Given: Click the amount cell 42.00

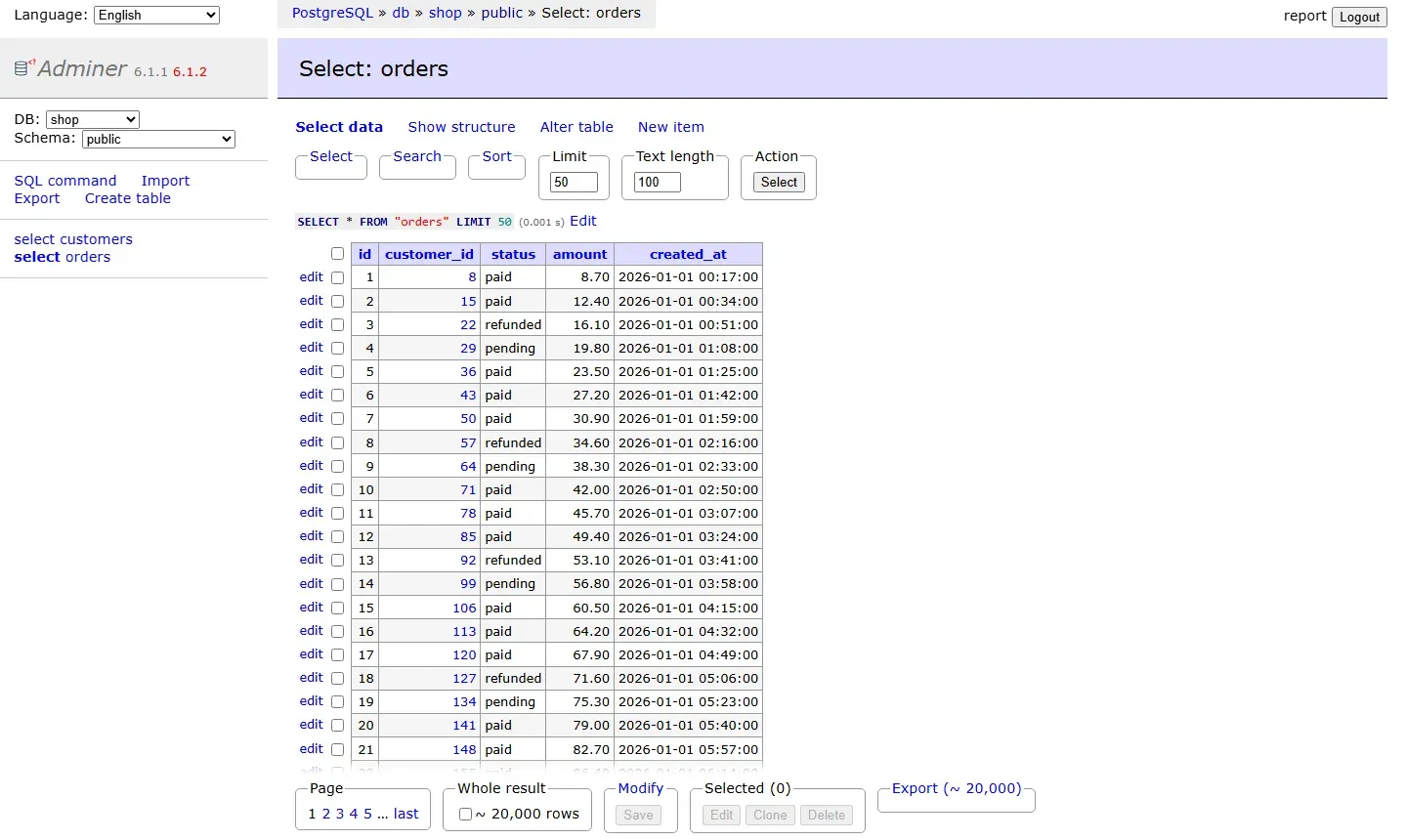Looking at the screenshot, I should coord(580,490).
